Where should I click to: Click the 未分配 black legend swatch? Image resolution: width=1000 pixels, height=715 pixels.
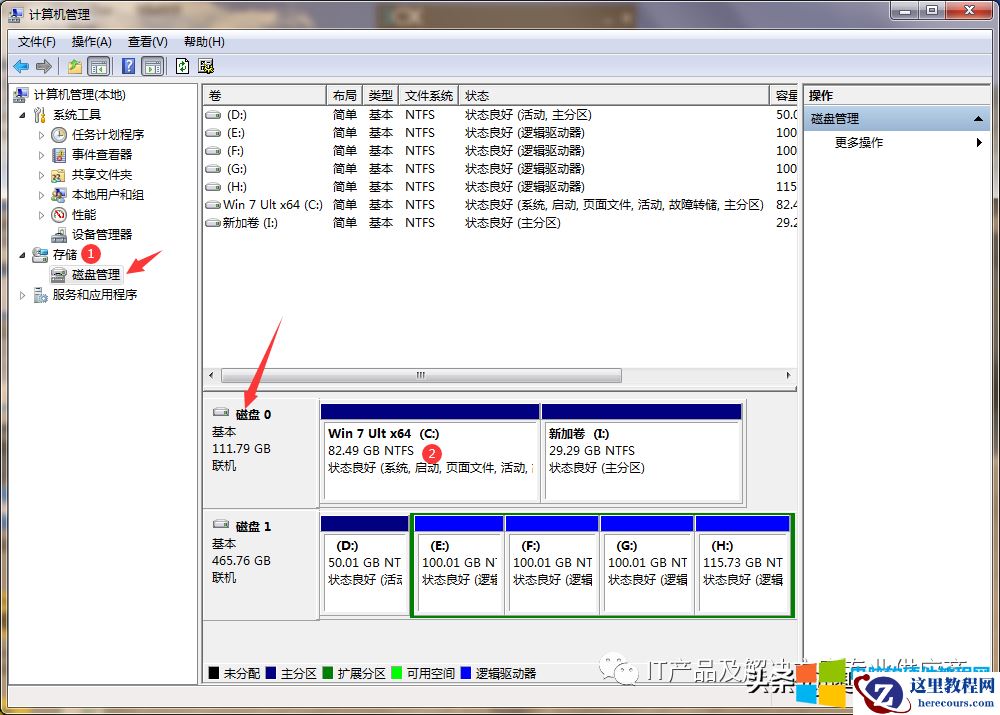(214, 673)
